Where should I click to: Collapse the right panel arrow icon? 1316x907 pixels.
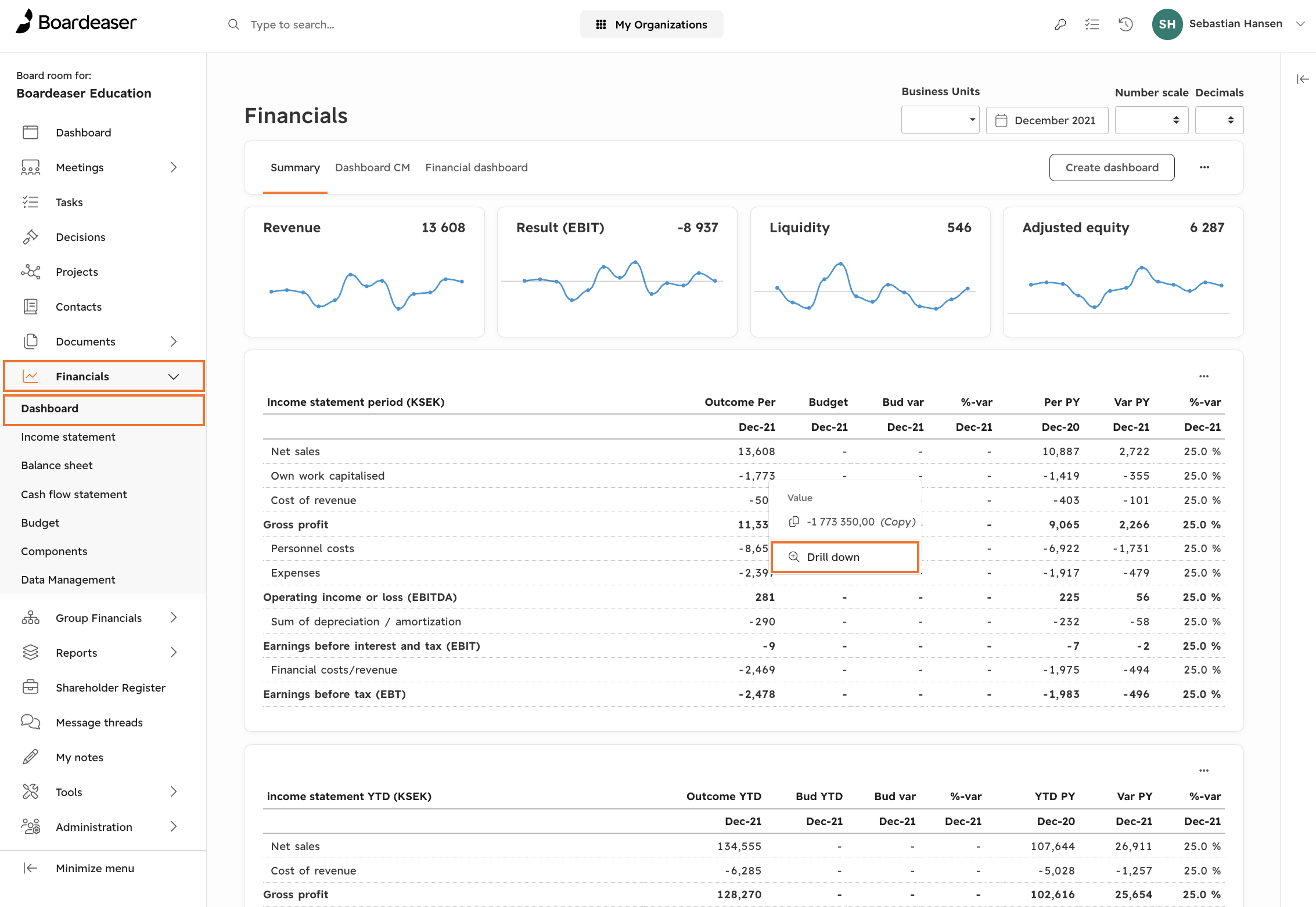click(1303, 79)
